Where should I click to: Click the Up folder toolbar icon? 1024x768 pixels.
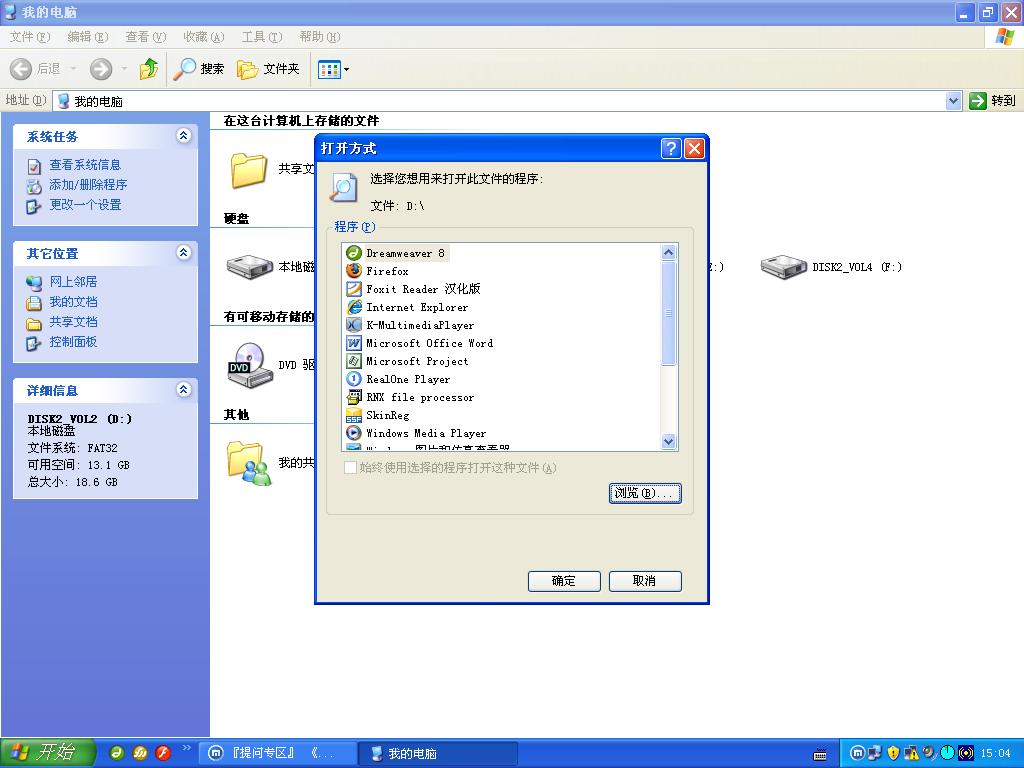coord(149,69)
